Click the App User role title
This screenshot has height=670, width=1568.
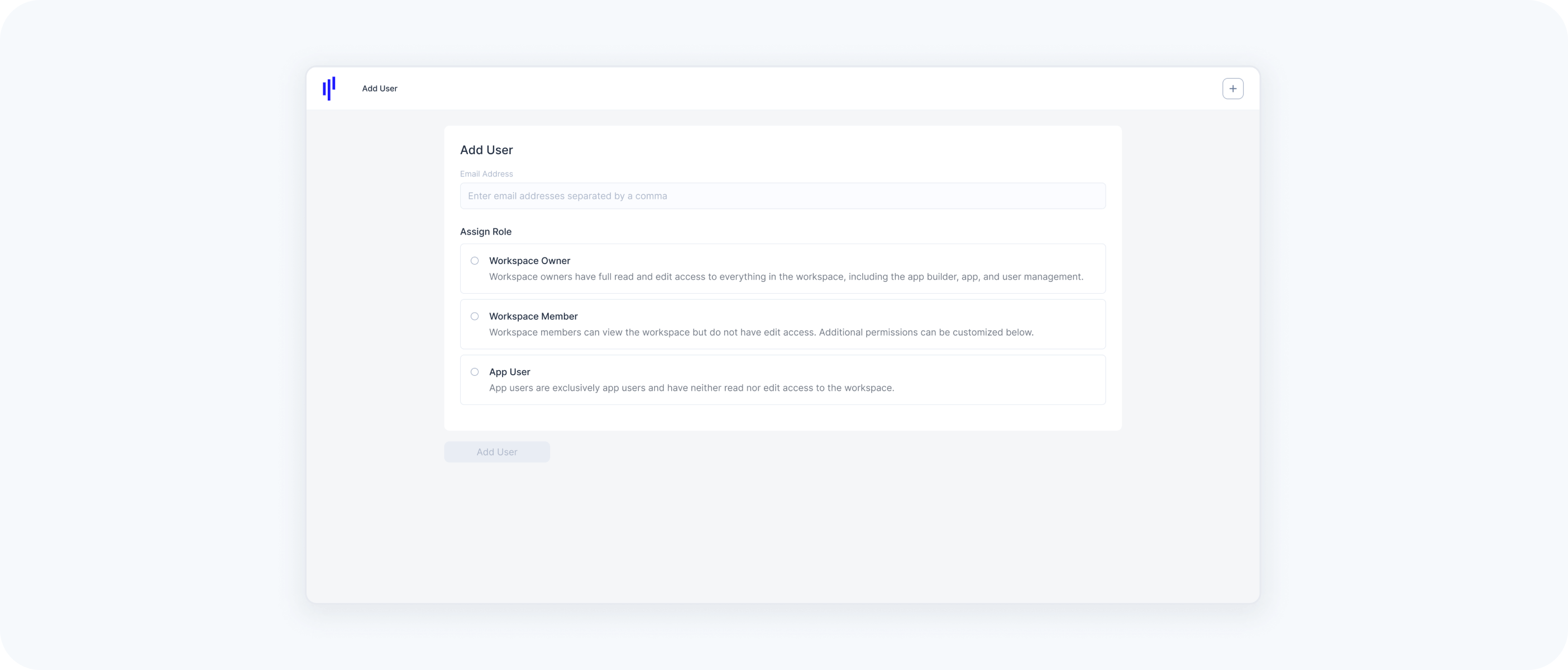[x=509, y=372]
